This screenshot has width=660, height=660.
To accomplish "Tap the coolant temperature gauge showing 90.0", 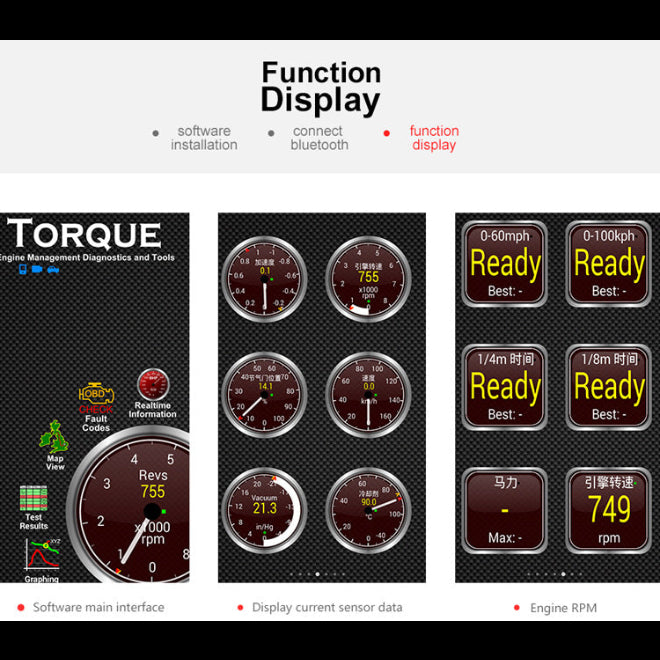I will click(x=368, y=510).
